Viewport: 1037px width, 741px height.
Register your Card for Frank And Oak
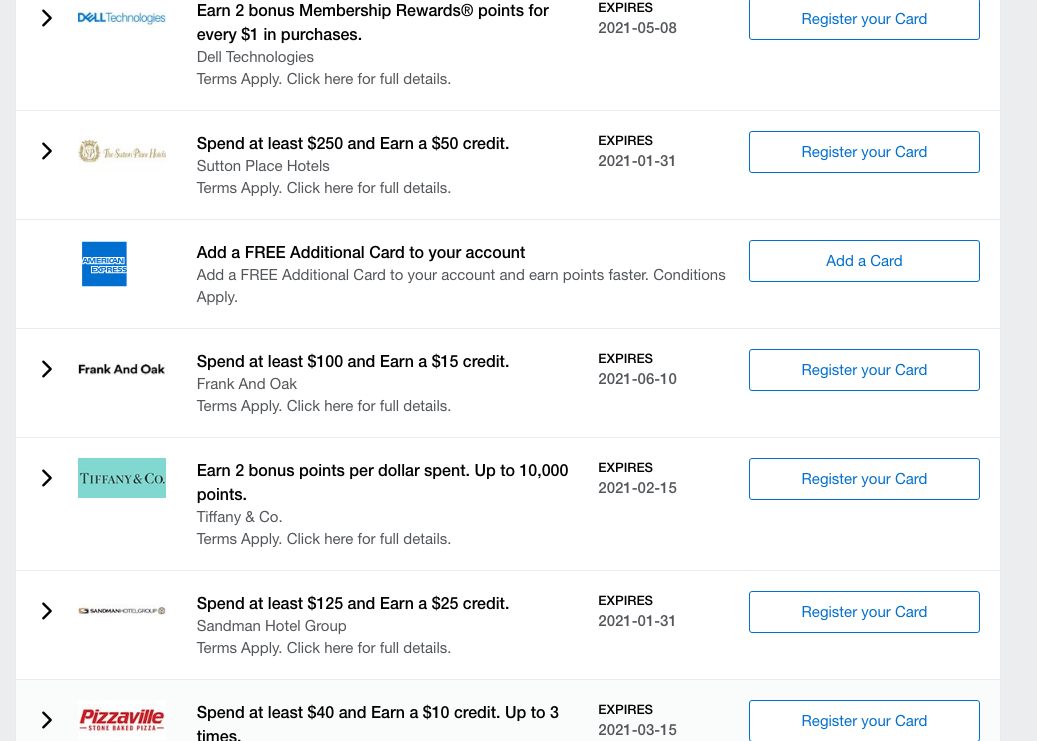(x=864, y=370)
